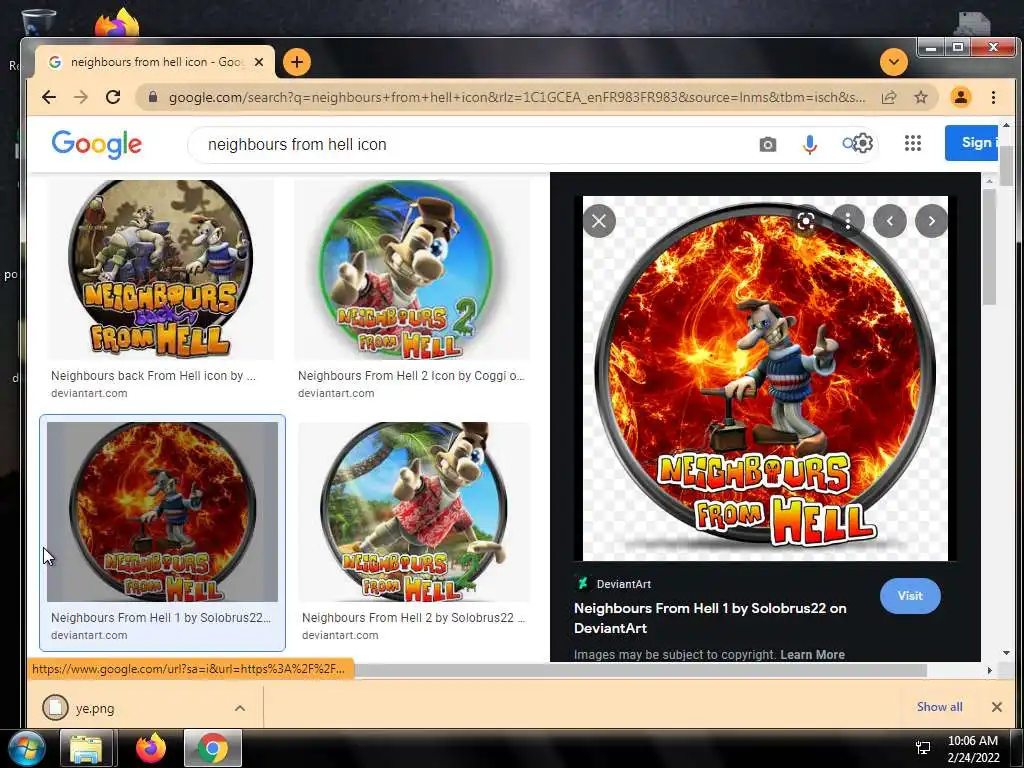Open the Windows Start menu
This screenshot has width=1024, height=768.
point(27,748)
